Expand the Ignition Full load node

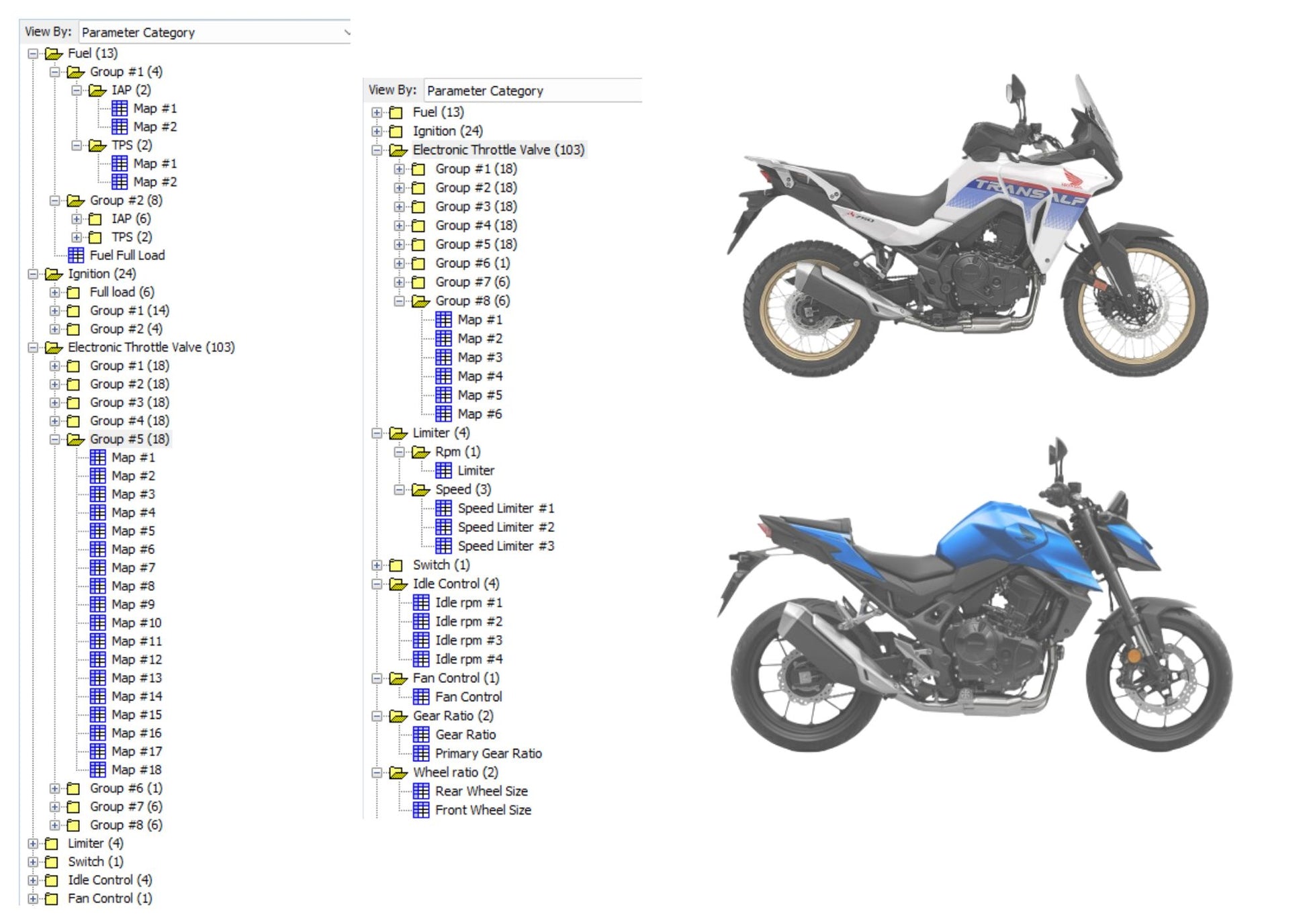(55, 292)
